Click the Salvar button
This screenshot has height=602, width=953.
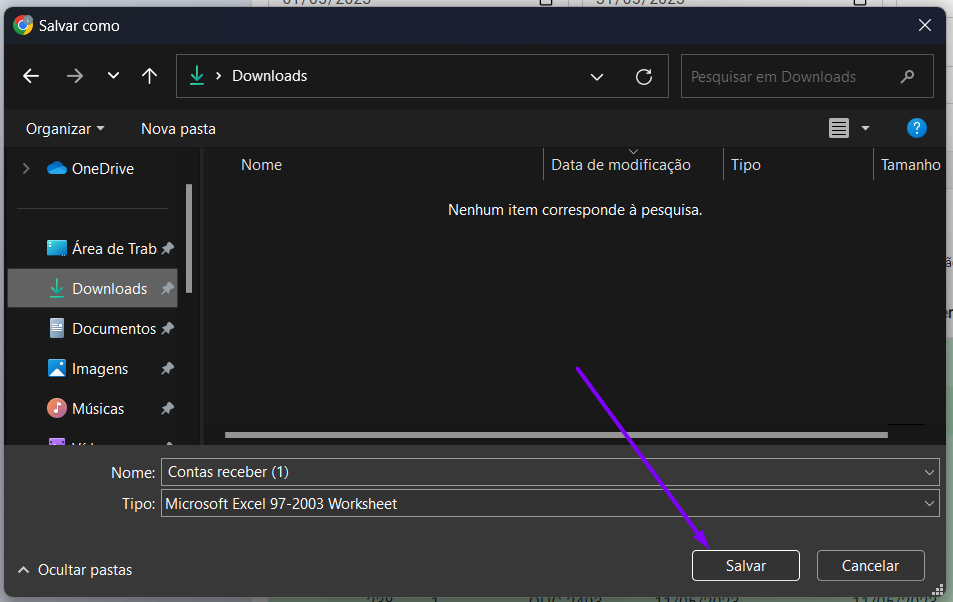coord(745,566)
